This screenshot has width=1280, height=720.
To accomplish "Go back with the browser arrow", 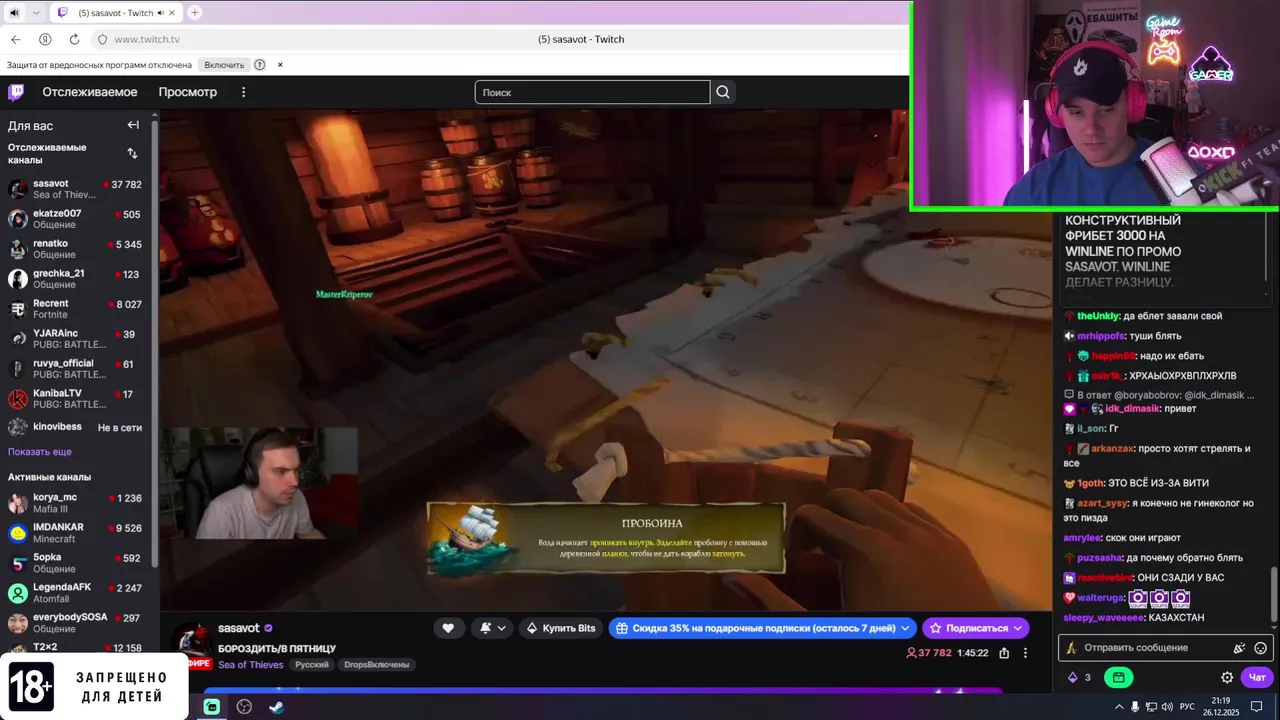I will [x=16, y=39].
